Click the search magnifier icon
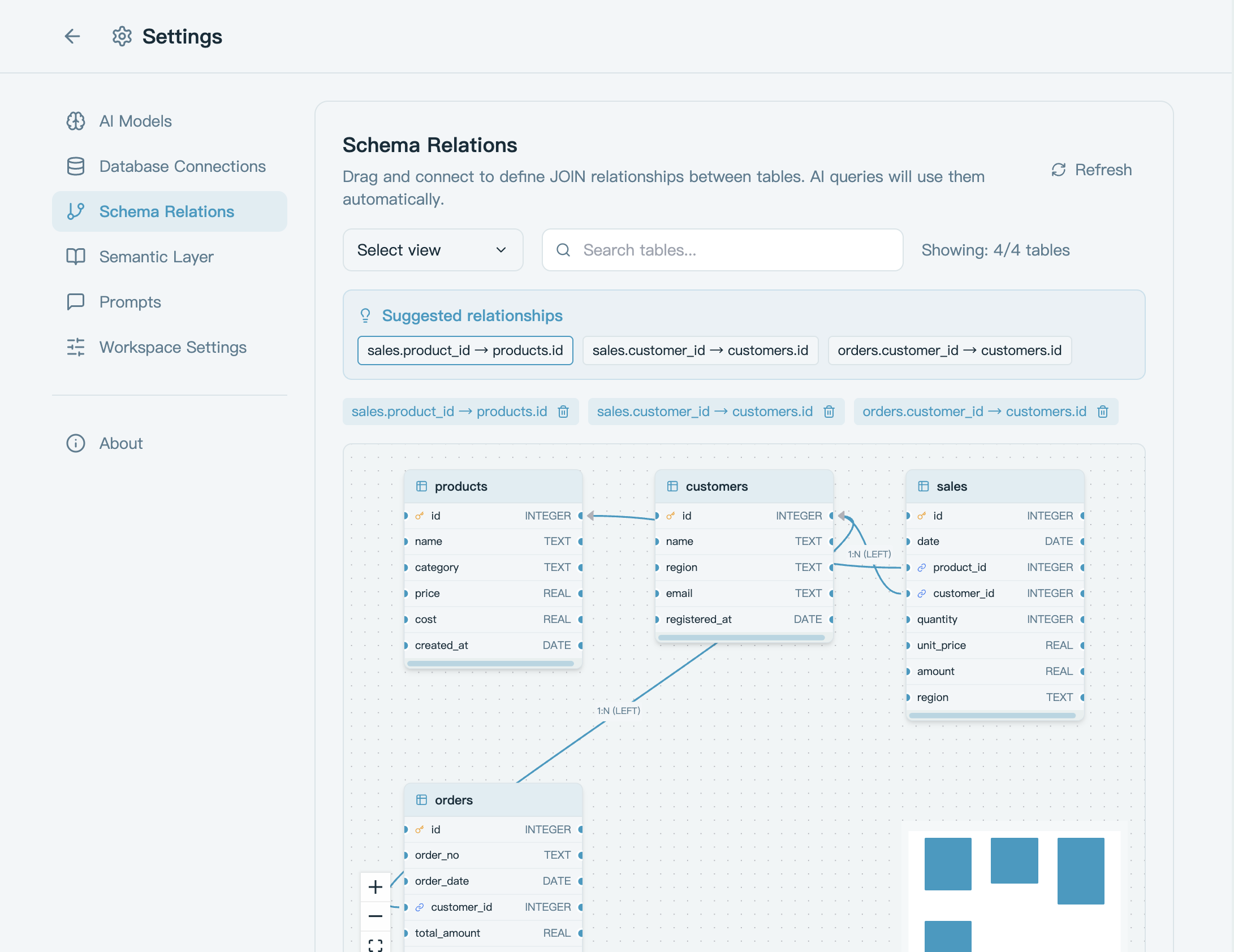 point(563,250)
